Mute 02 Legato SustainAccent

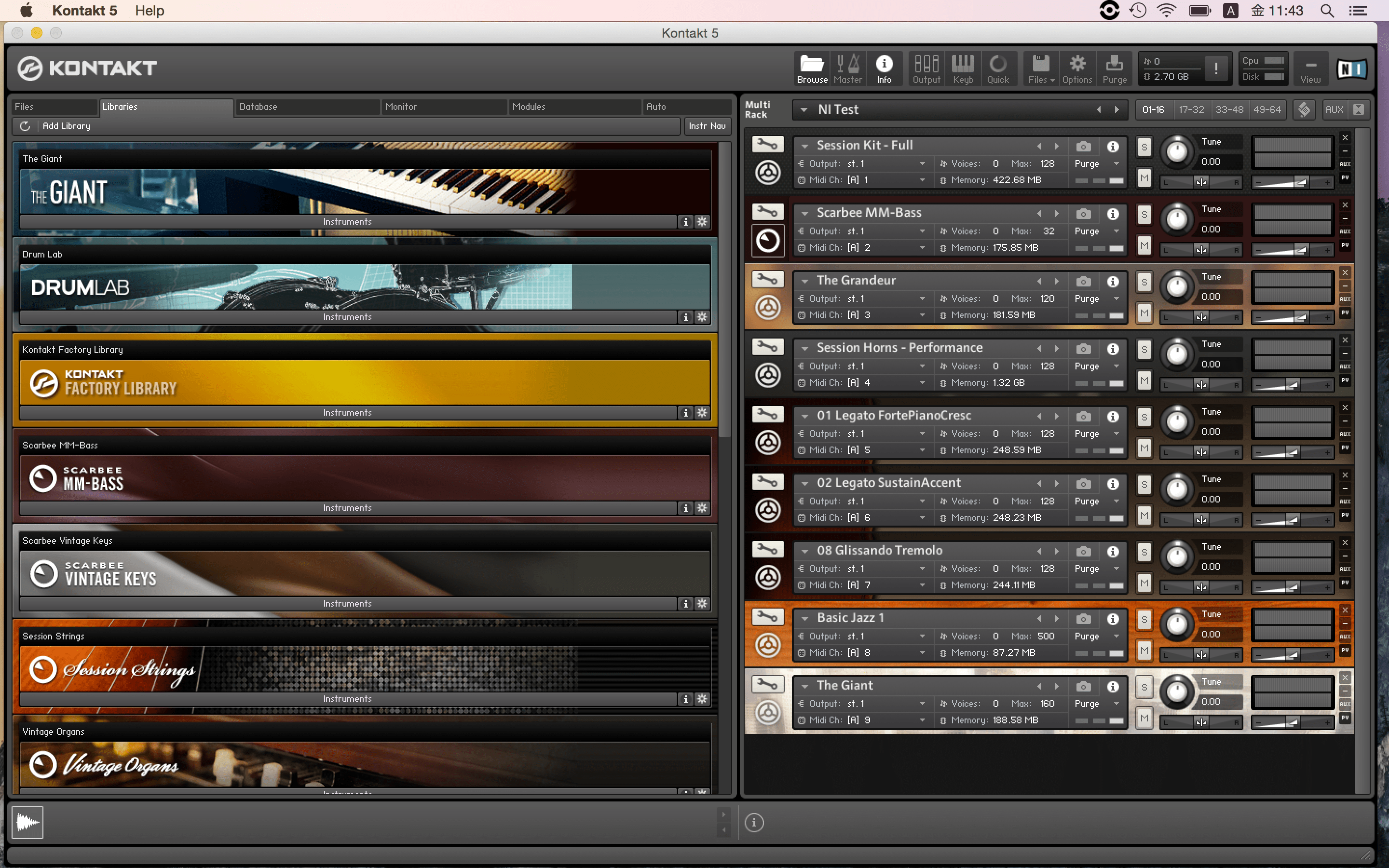1144,515
